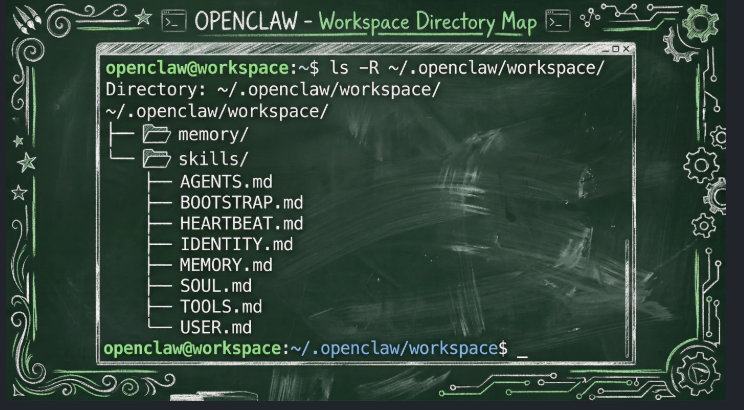The height and width of the screenshot is (410, 744).
Task: Choose IDENTITY.md from the file listing
Action: coord(236,244)
